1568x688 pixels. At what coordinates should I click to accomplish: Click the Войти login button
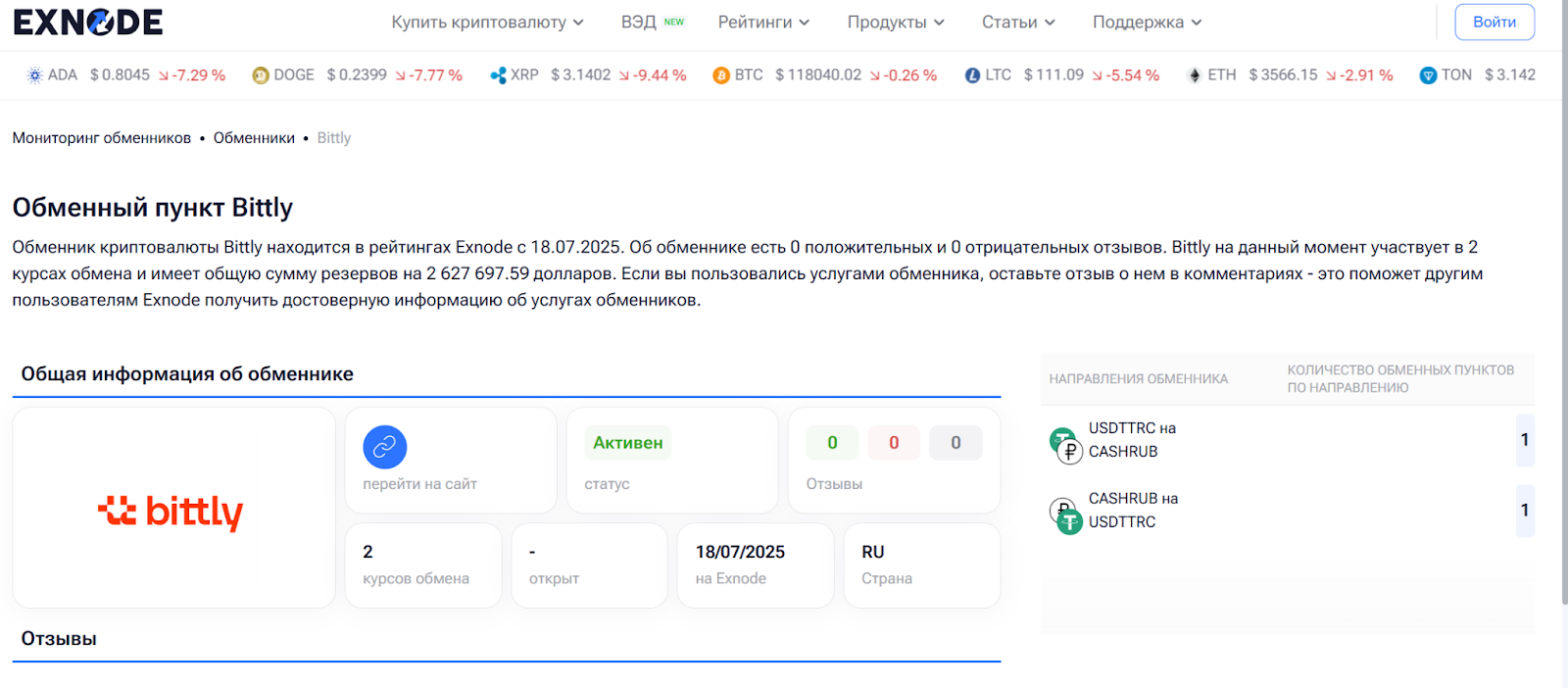tap(1494, 22)
